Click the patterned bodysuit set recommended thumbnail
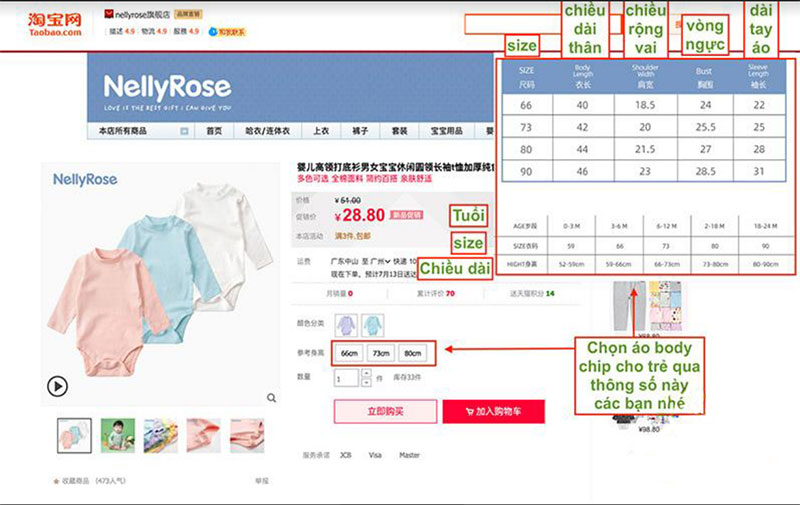800x505 pixels. pyautogui.click(x=665, y=306)
